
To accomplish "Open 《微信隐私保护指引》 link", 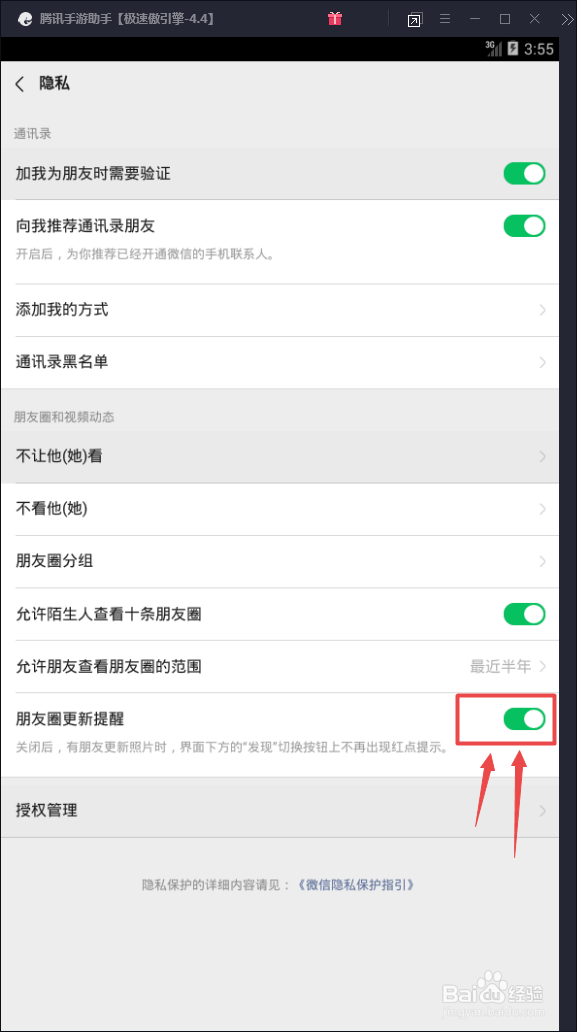I will [357, 885].
